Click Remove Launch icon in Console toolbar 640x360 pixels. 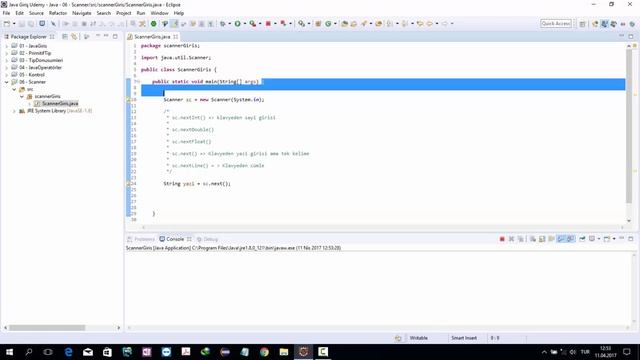click(511, 239)
